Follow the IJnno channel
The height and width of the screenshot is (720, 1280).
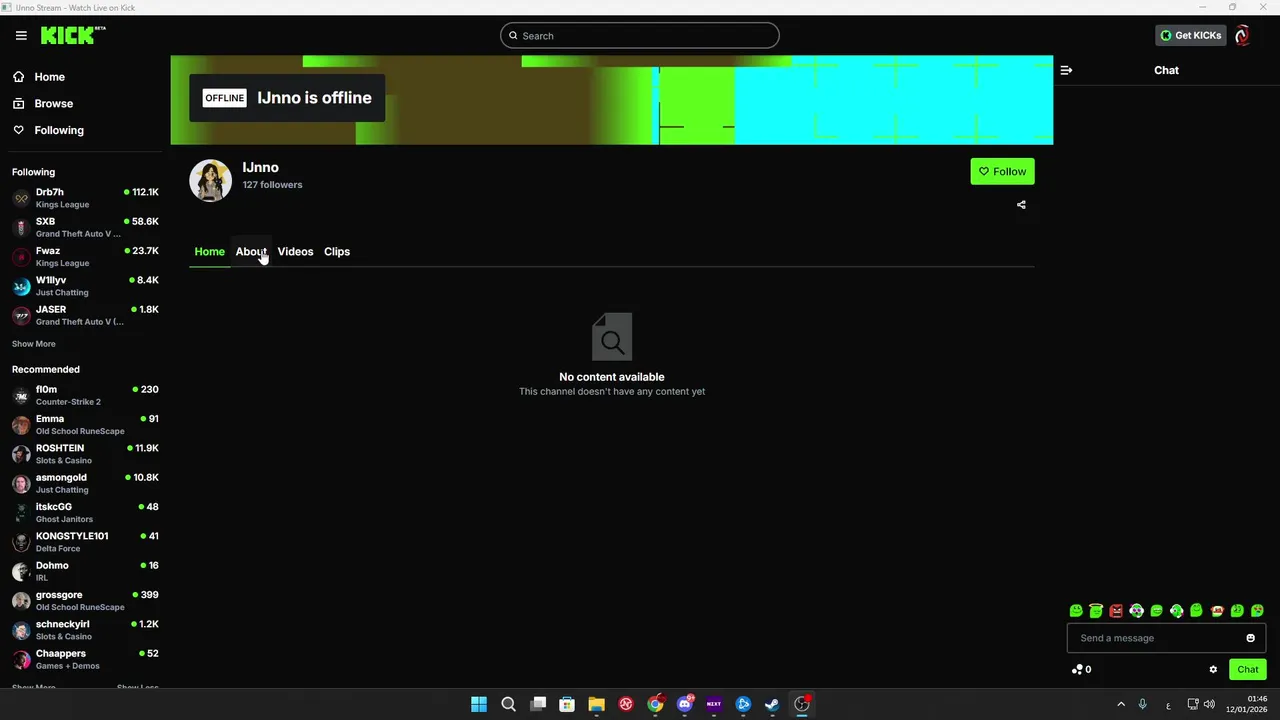[x=1002, y=172]
